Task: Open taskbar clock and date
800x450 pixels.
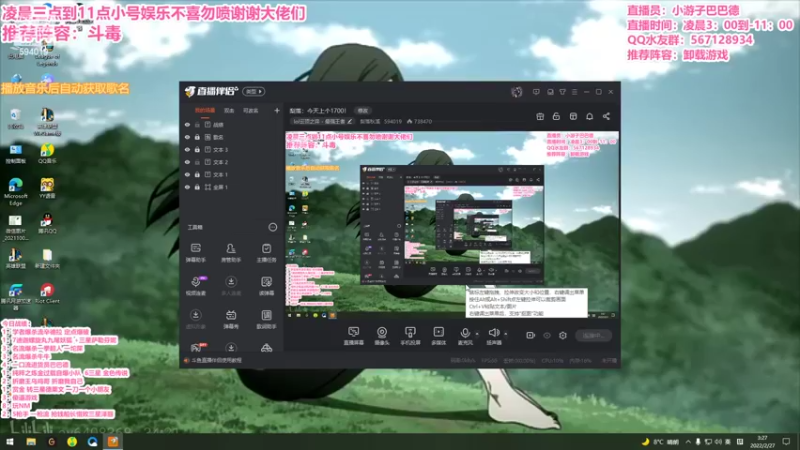Action: tap(763, 442)
